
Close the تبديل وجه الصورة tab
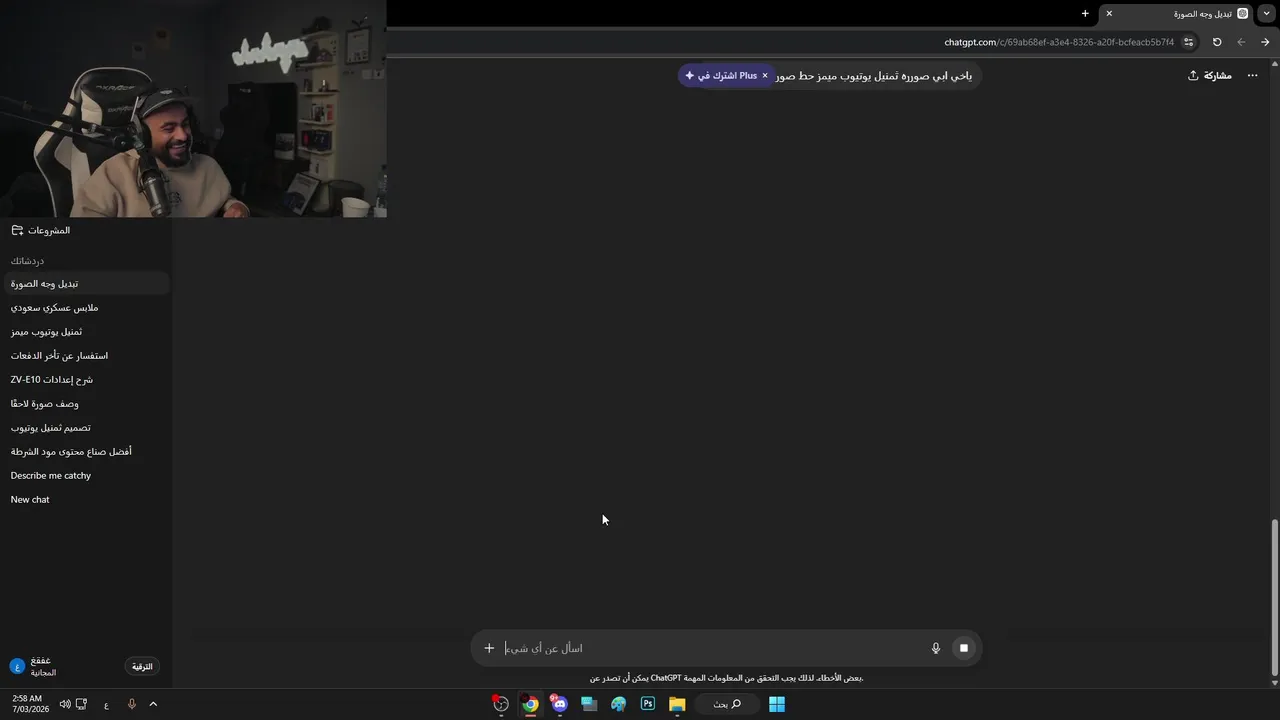1109,14
